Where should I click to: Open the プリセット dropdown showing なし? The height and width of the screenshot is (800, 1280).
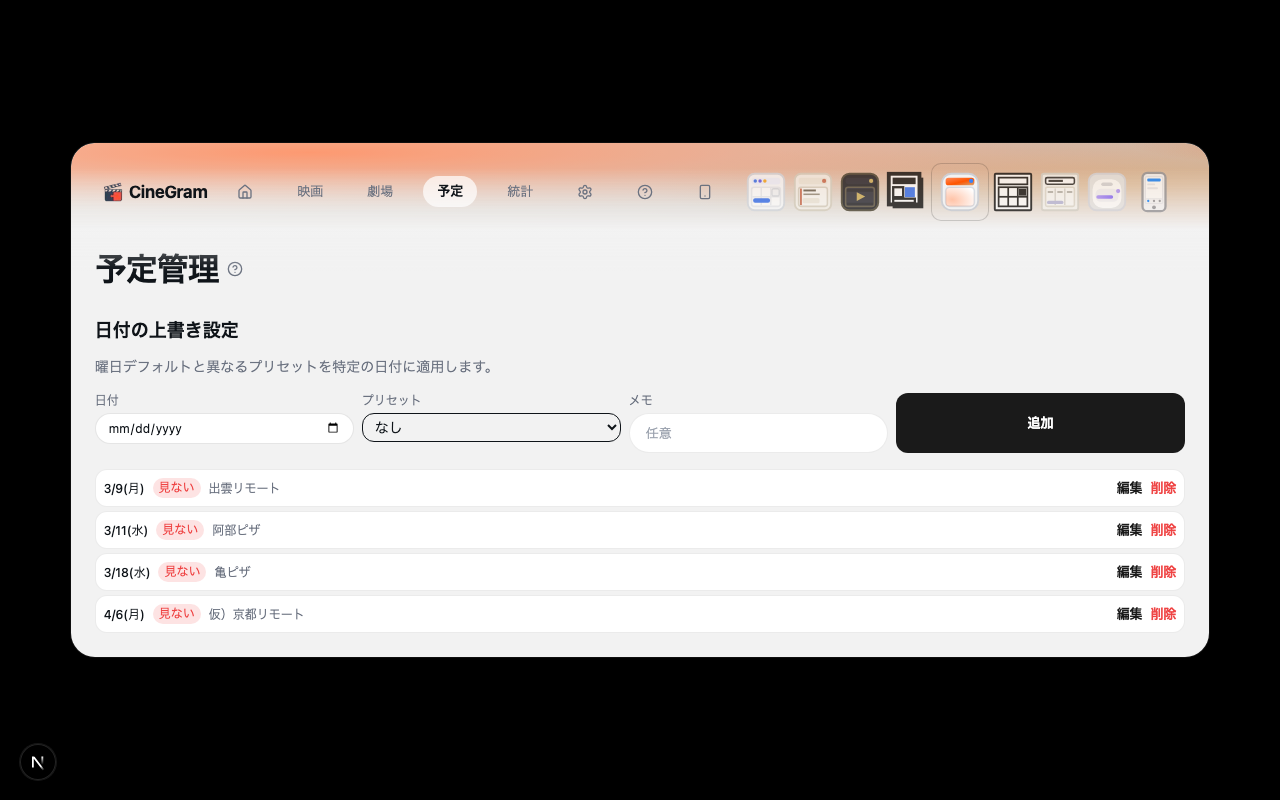[491, 427]
